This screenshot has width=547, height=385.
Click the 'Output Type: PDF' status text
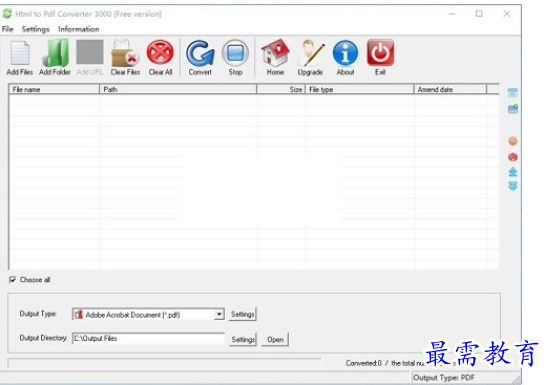tap(444, 378)
